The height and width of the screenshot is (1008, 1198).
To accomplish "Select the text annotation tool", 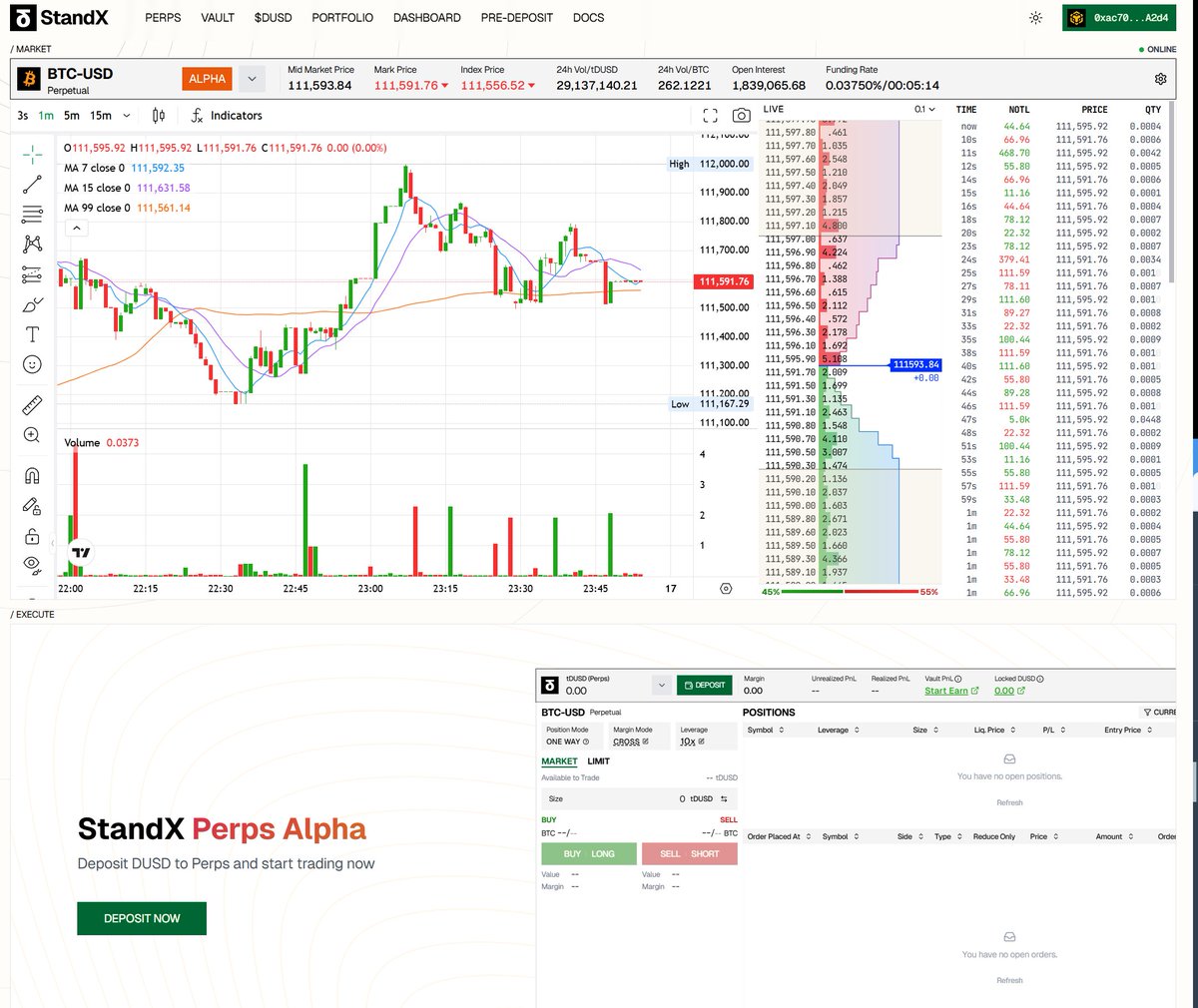I will tap(32, 334).
